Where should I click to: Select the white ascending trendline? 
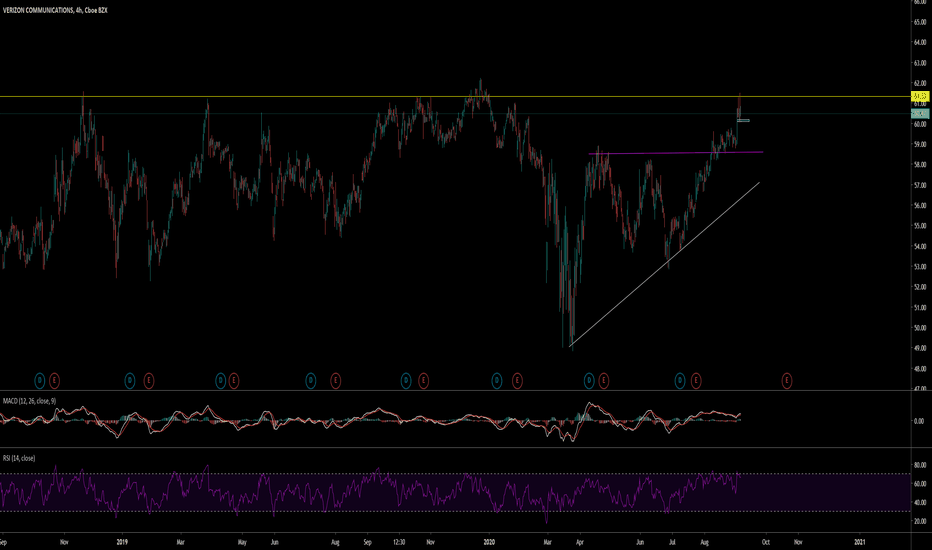pyautogui.click(x=665, y=264)
